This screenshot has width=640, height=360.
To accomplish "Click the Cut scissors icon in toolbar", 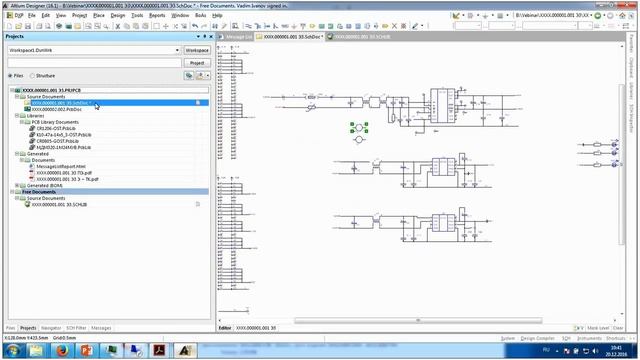I will (x=118, y=26).
